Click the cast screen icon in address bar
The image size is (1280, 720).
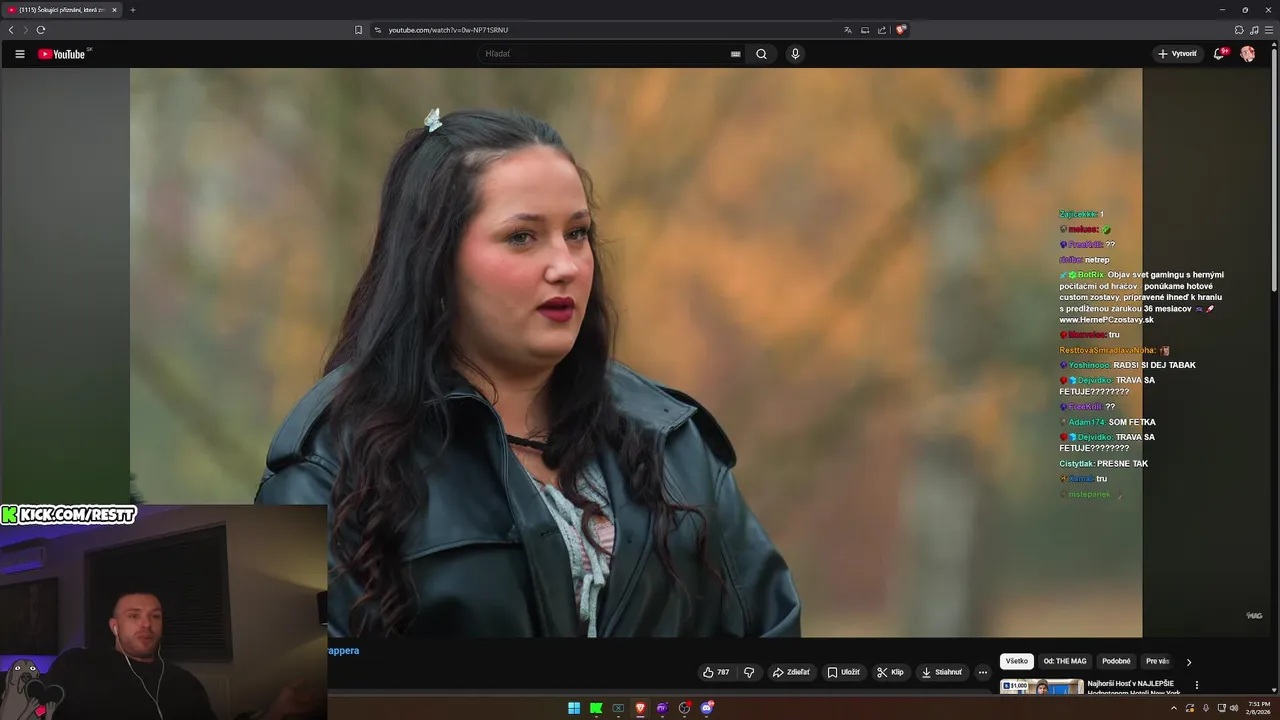point(865,30)
